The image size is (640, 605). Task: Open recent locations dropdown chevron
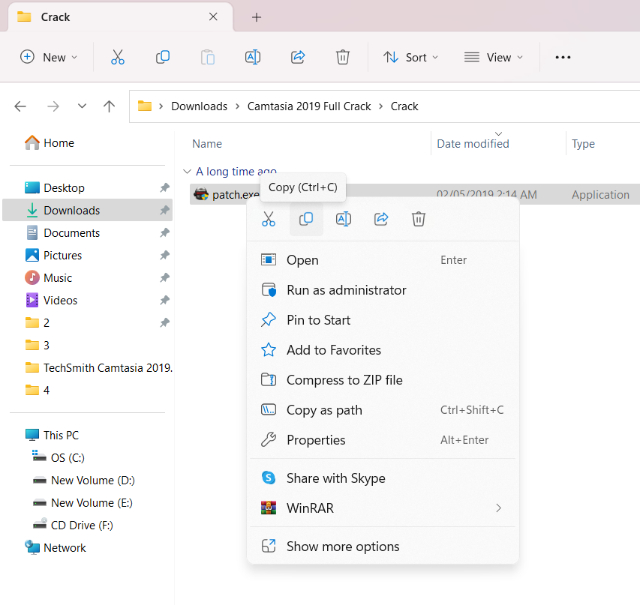tap(82, 106)
